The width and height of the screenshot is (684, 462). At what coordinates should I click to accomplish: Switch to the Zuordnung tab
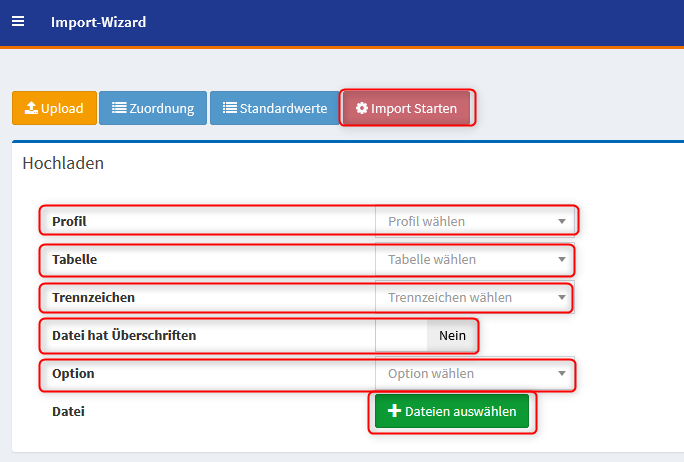[153, 108]
